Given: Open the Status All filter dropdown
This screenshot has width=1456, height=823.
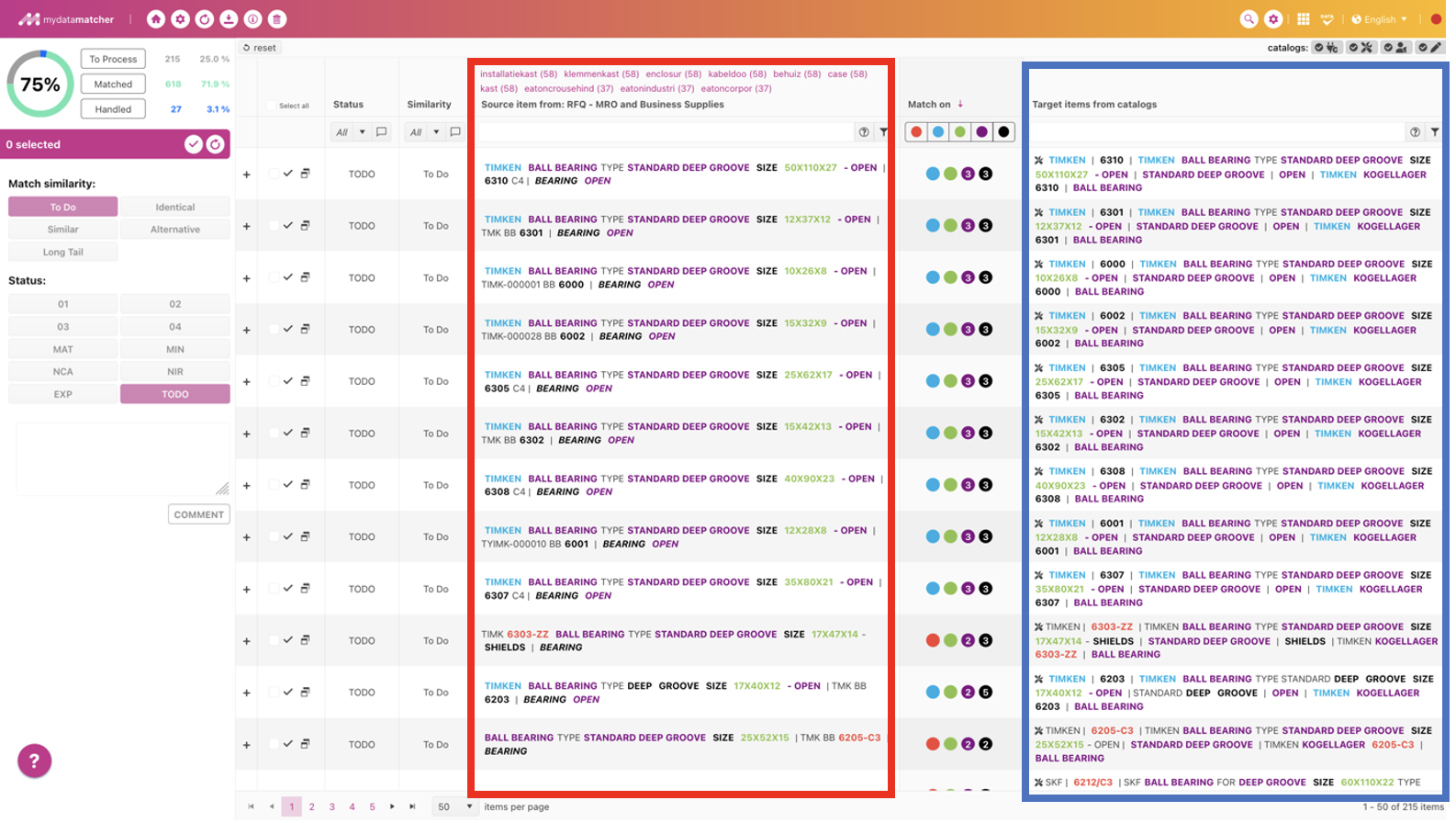Looking at the screenshot, I should coord(350,132).
